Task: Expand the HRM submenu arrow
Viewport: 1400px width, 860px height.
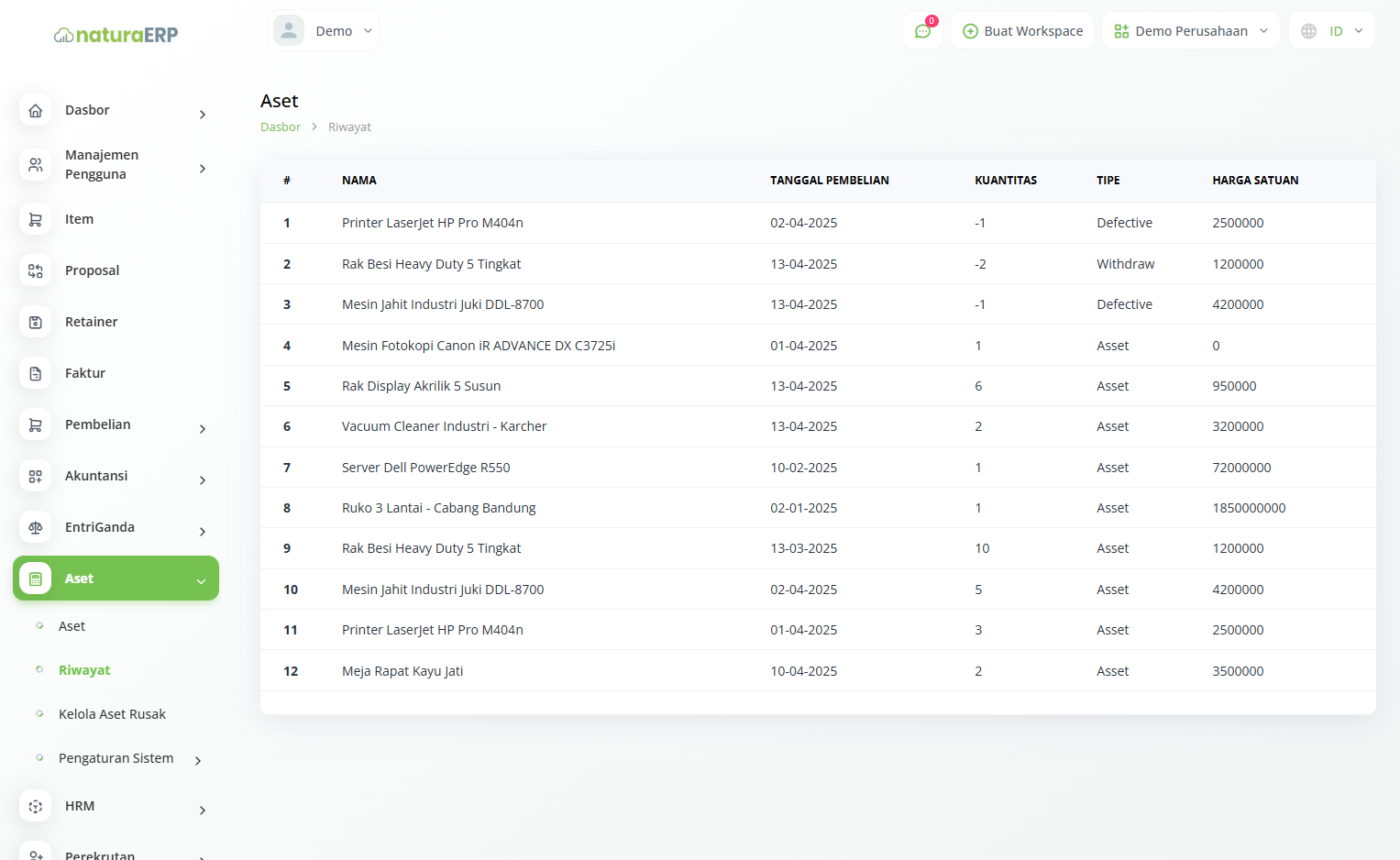Action: [203, 810]
